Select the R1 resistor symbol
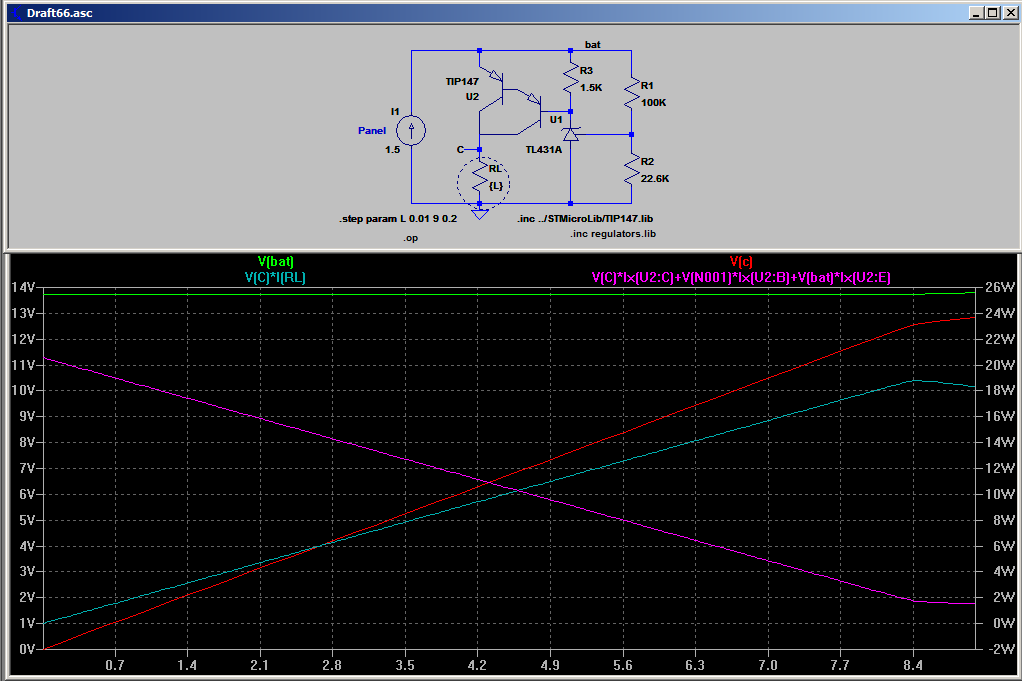Viewport: 1022px width, 681px height. point(632,94)
